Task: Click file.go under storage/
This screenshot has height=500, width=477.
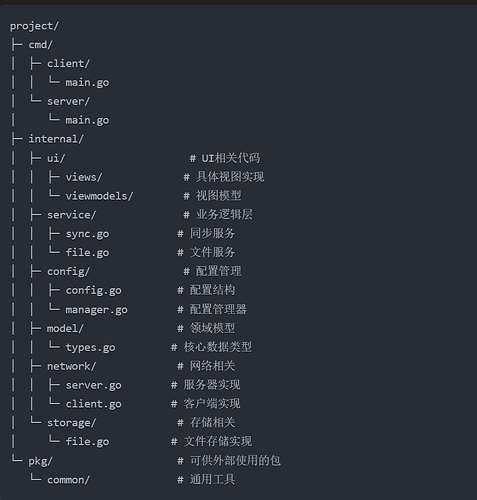Action: 87,442
